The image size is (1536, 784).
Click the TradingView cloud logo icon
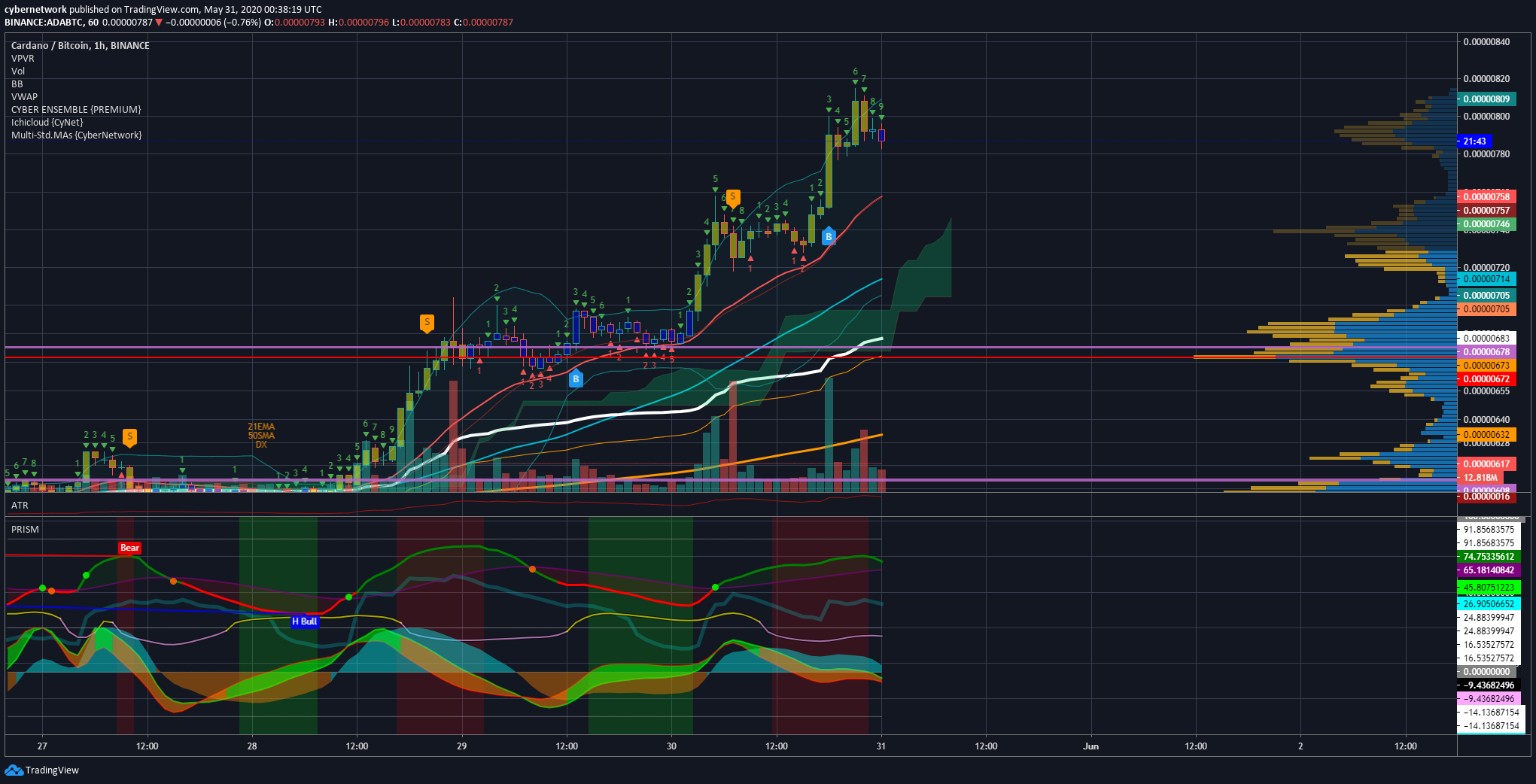pos(14,770)
